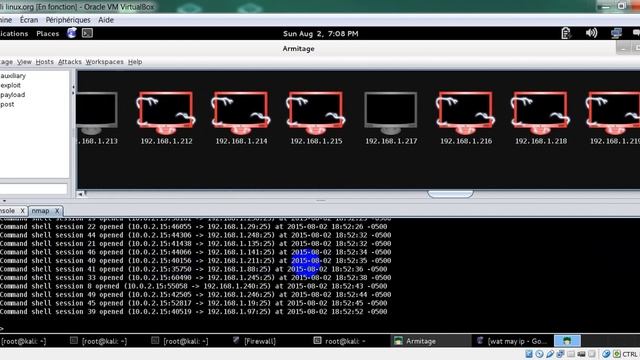
Task: Click the date and time clock
Action: pyautogui.click(x=320, y=33)
